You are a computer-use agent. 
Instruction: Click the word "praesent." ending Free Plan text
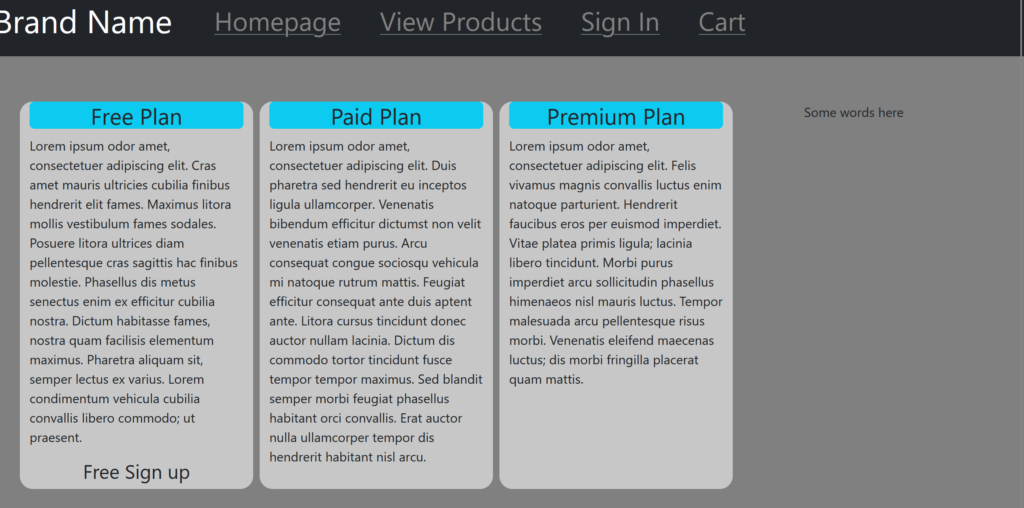tap(56, 438)
